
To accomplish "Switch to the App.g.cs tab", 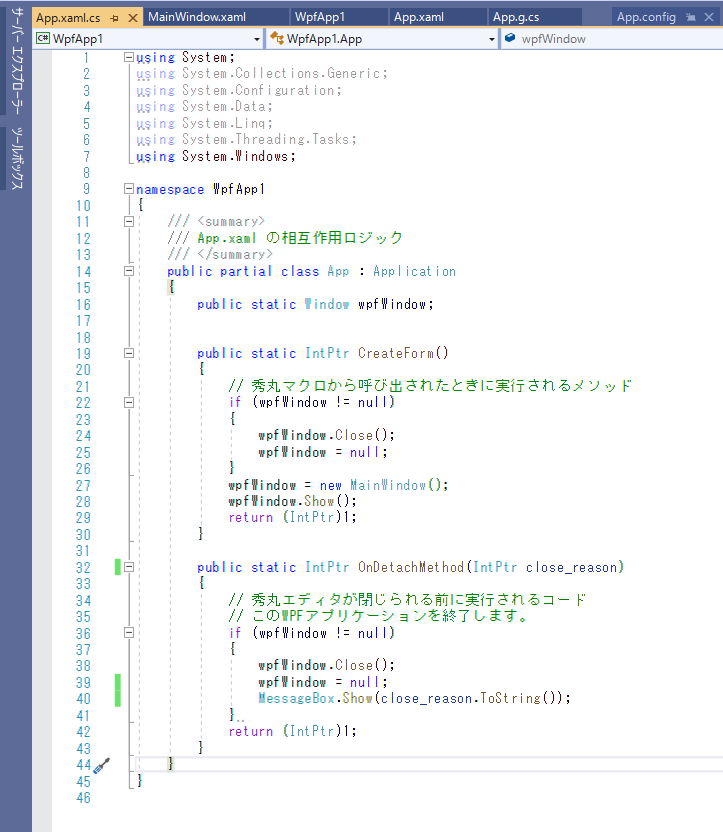I will coord(517,17).
